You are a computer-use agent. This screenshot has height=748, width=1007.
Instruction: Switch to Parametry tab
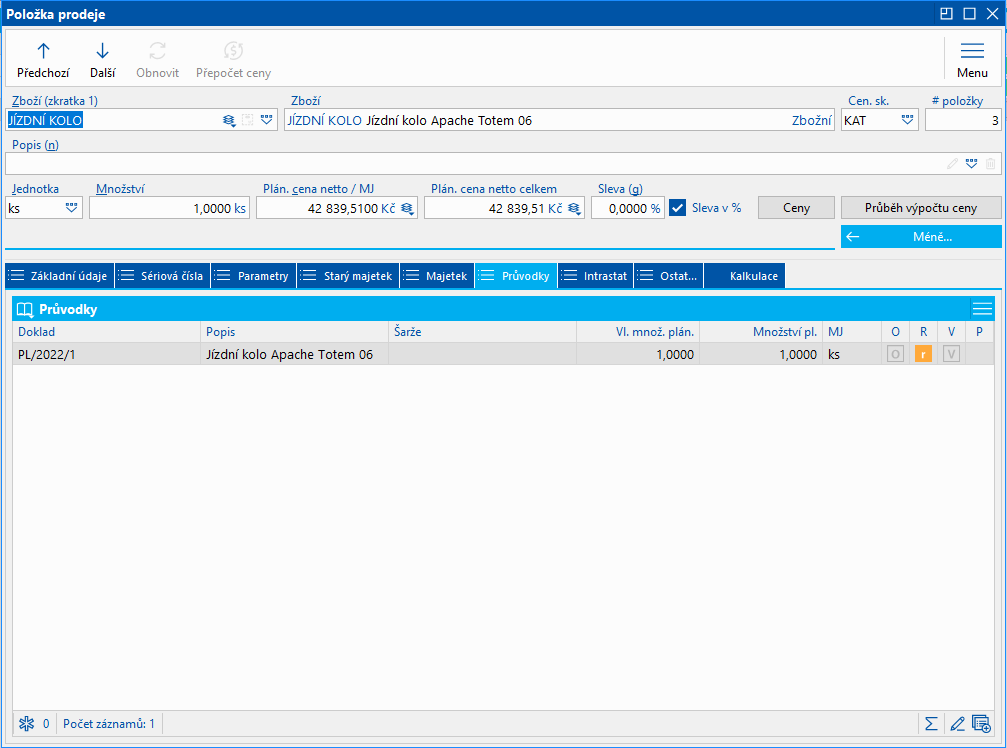(254, 276)
